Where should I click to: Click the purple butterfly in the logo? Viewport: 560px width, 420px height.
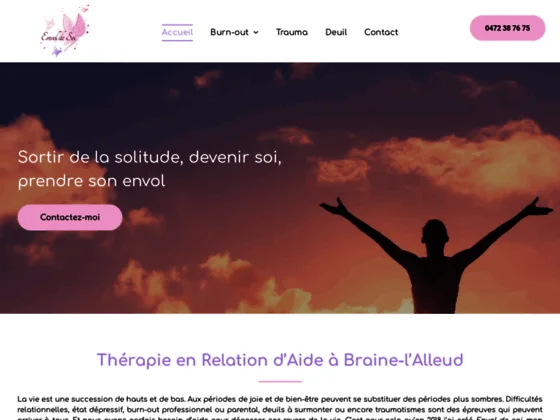(x=56, y=52)
